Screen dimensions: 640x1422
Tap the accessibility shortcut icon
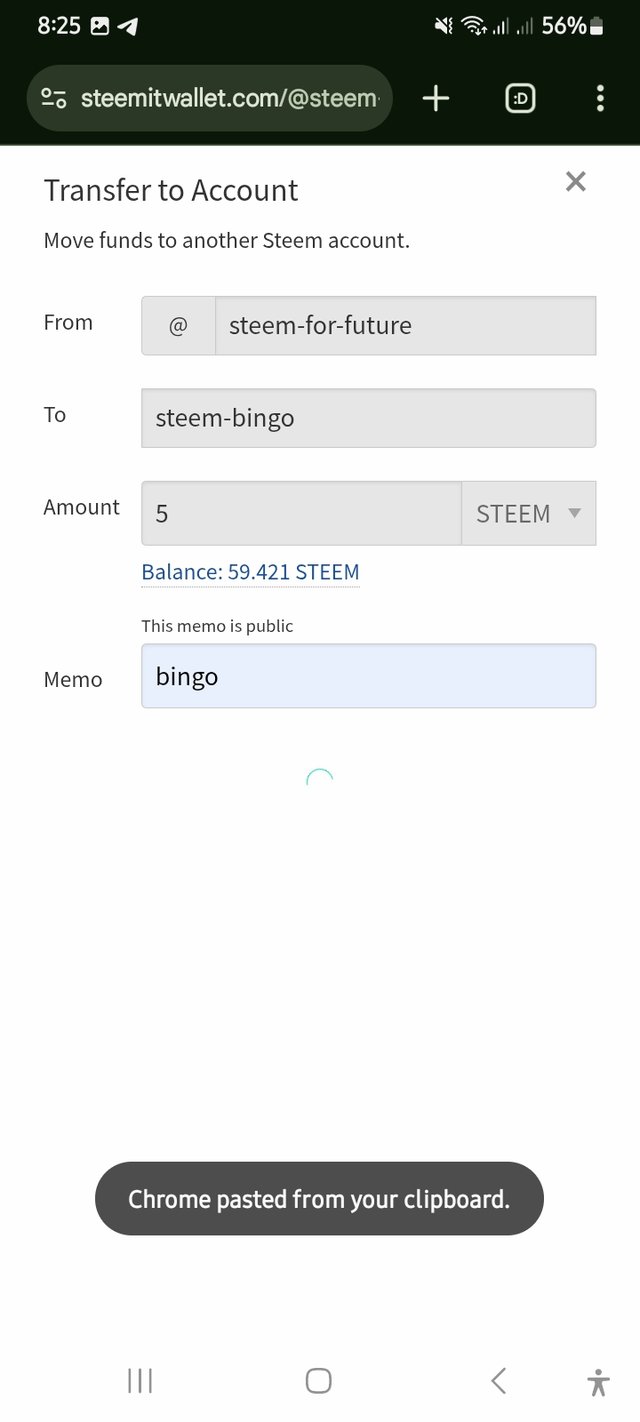[x=598, y=1382]
